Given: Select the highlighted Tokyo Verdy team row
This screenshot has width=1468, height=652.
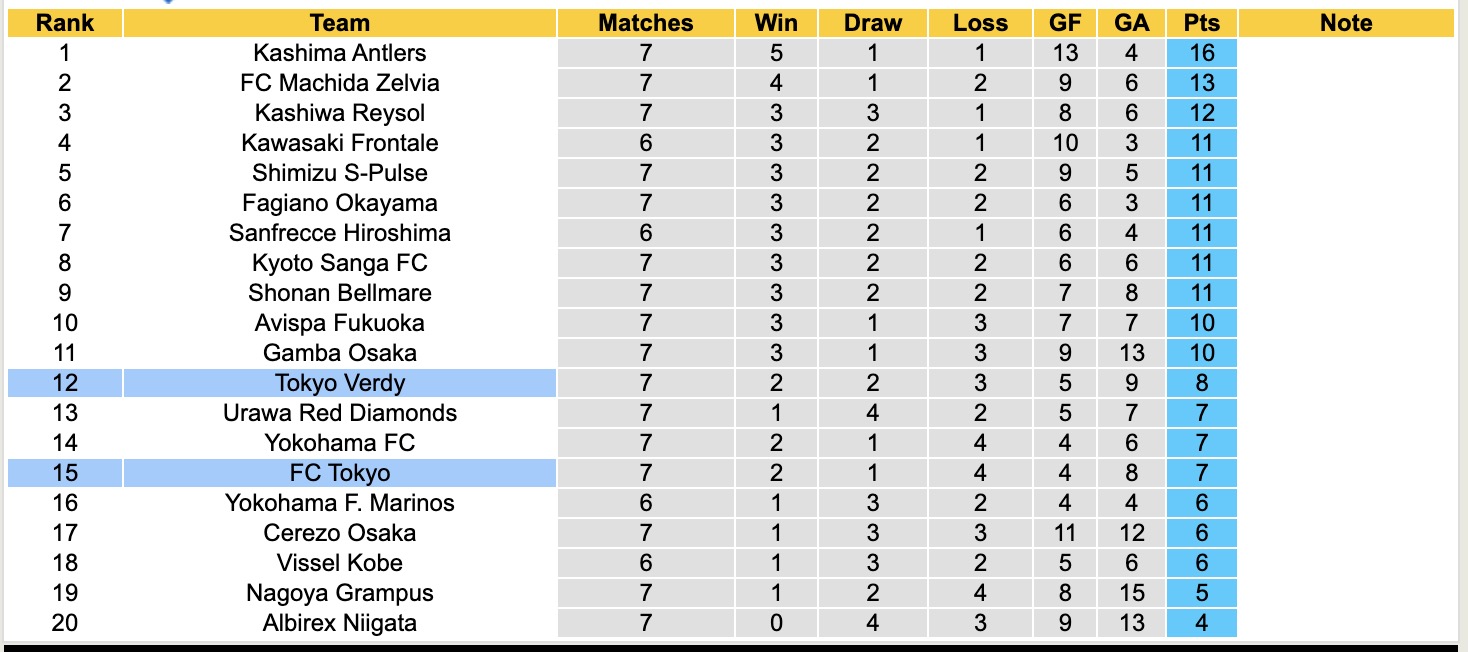Looking at the screenshot, I should click(x=340, y=383).
